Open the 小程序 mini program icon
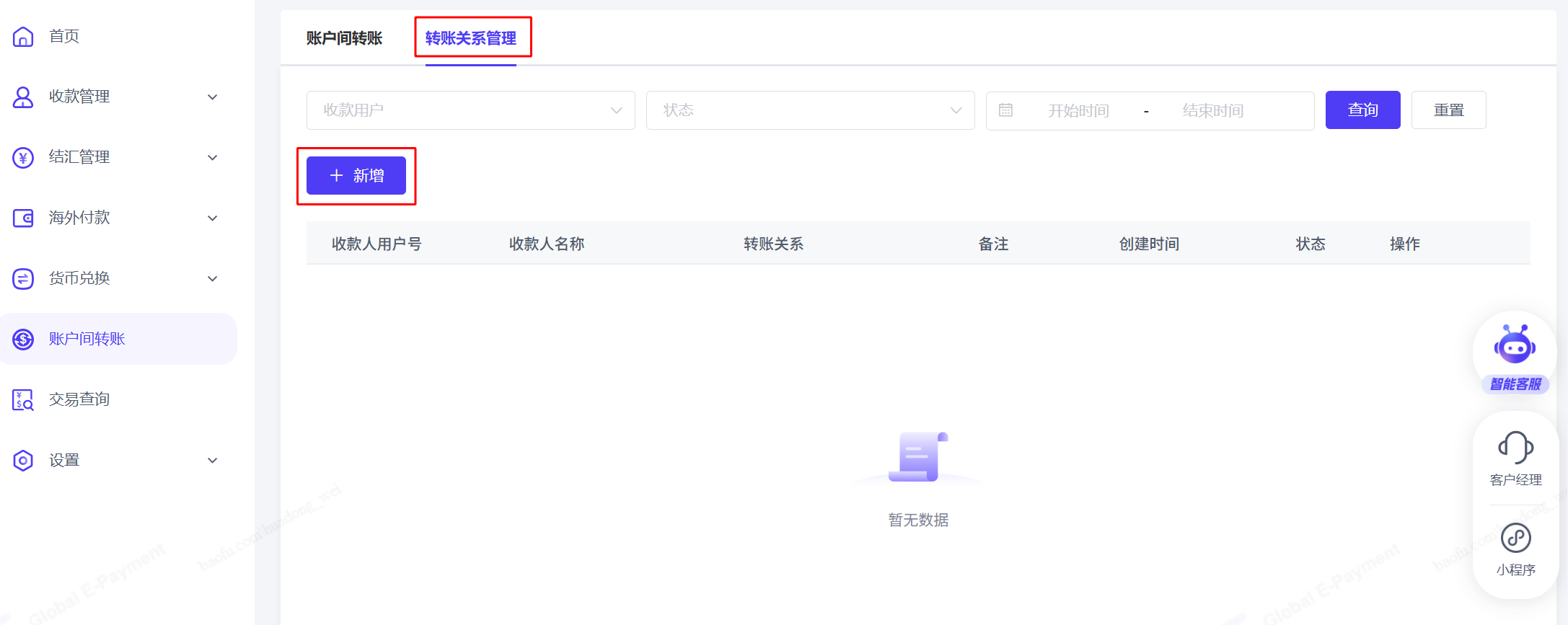The width and height of the screenshot is (1568, 625). click(1515, 538)
